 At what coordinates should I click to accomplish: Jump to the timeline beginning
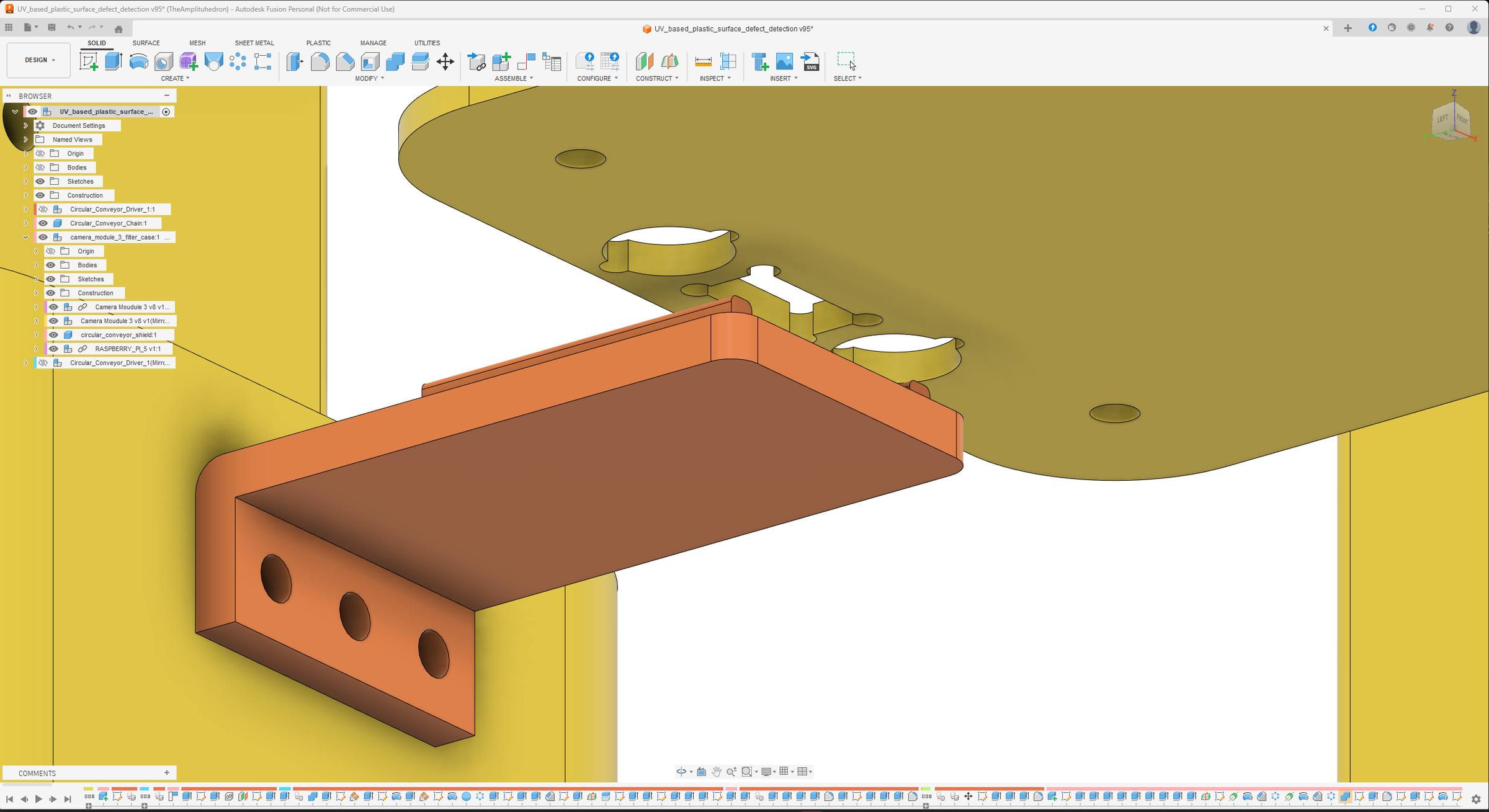click(9, 799)
